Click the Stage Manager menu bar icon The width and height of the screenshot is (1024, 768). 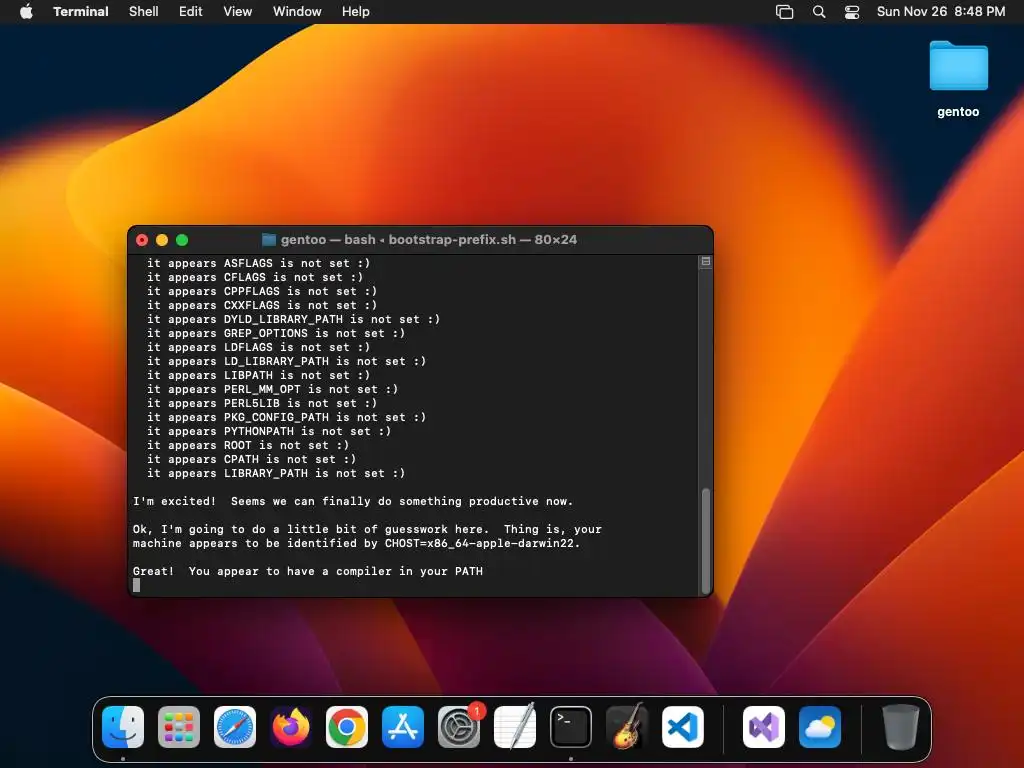784,12
